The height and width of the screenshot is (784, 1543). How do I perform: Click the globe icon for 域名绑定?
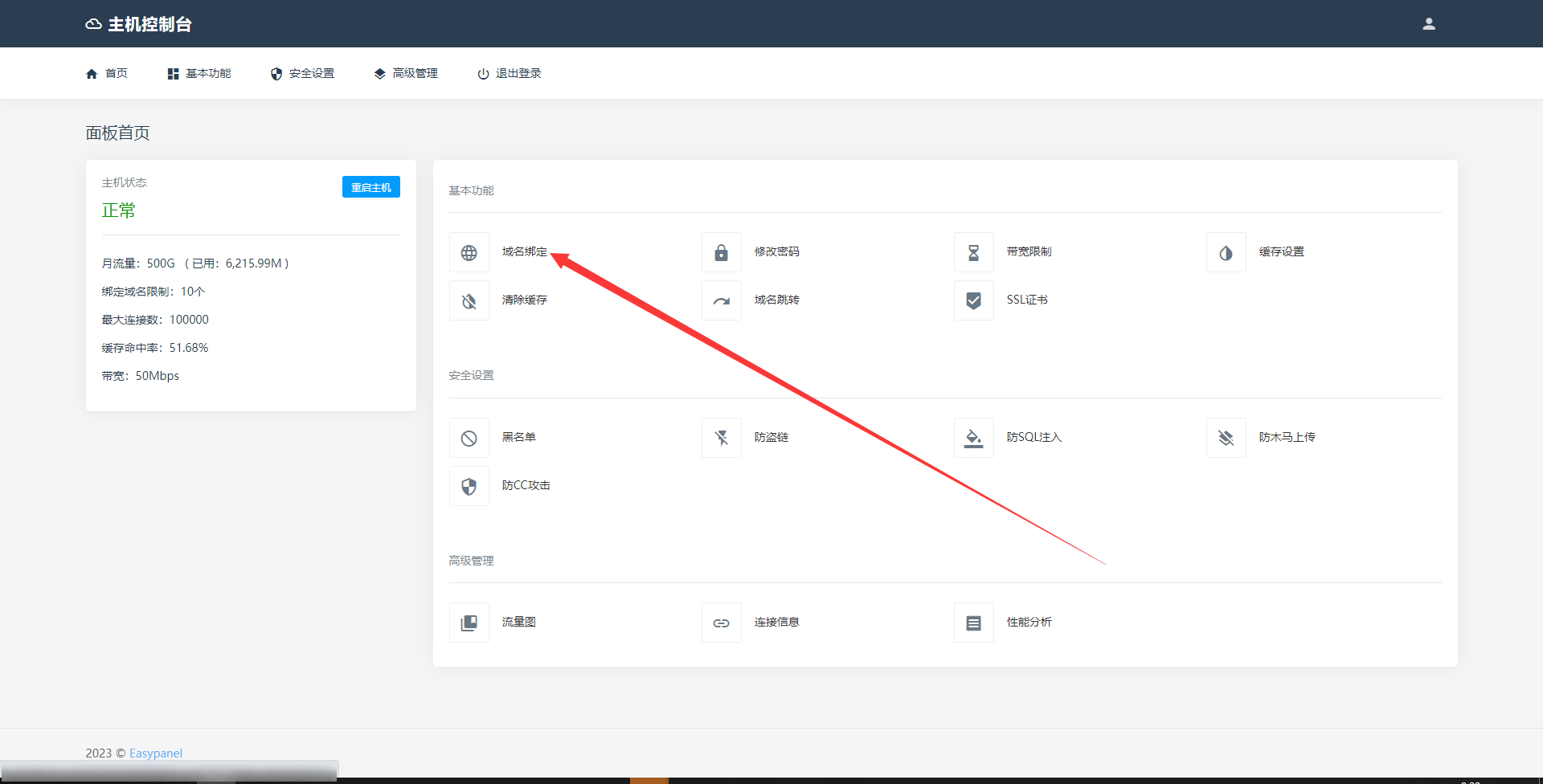click(469, 253)
